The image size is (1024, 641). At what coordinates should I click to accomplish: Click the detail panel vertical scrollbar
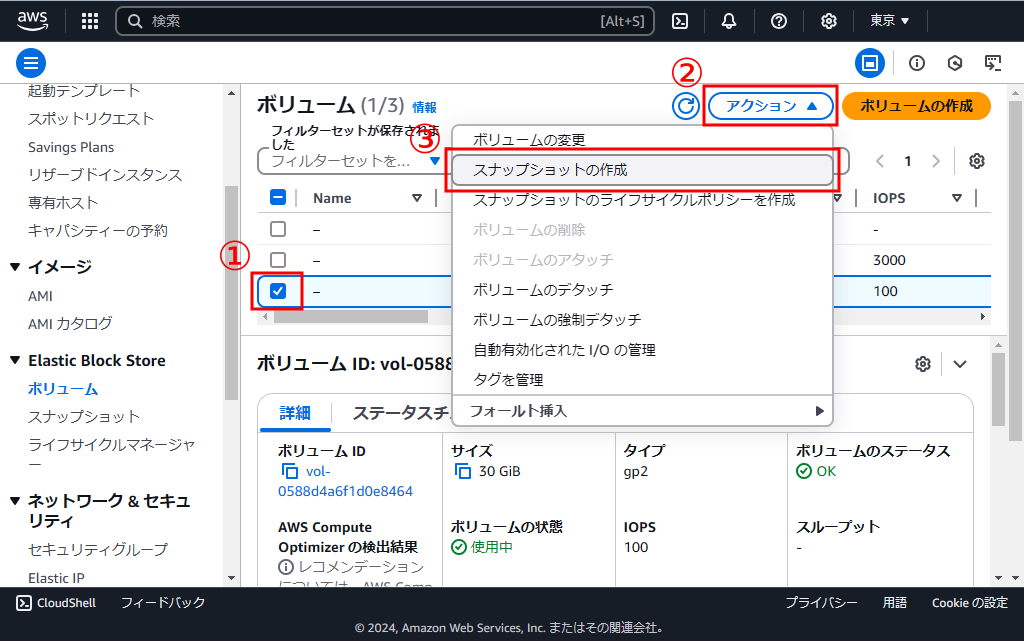pyautogui.click(x=998, y=389)
